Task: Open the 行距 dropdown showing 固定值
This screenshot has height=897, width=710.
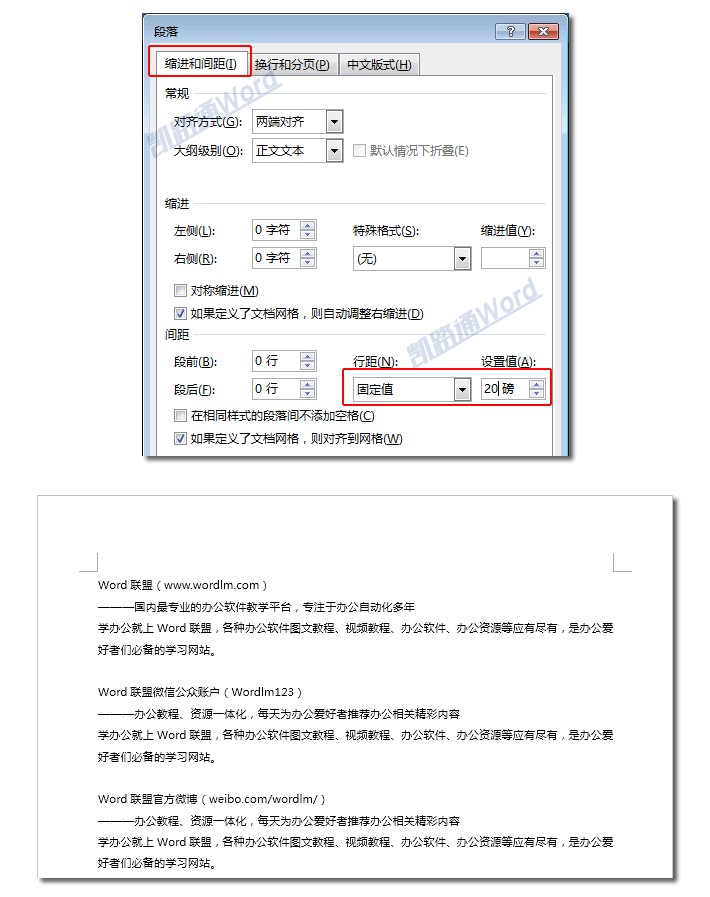Action: (x=461, y=389)
